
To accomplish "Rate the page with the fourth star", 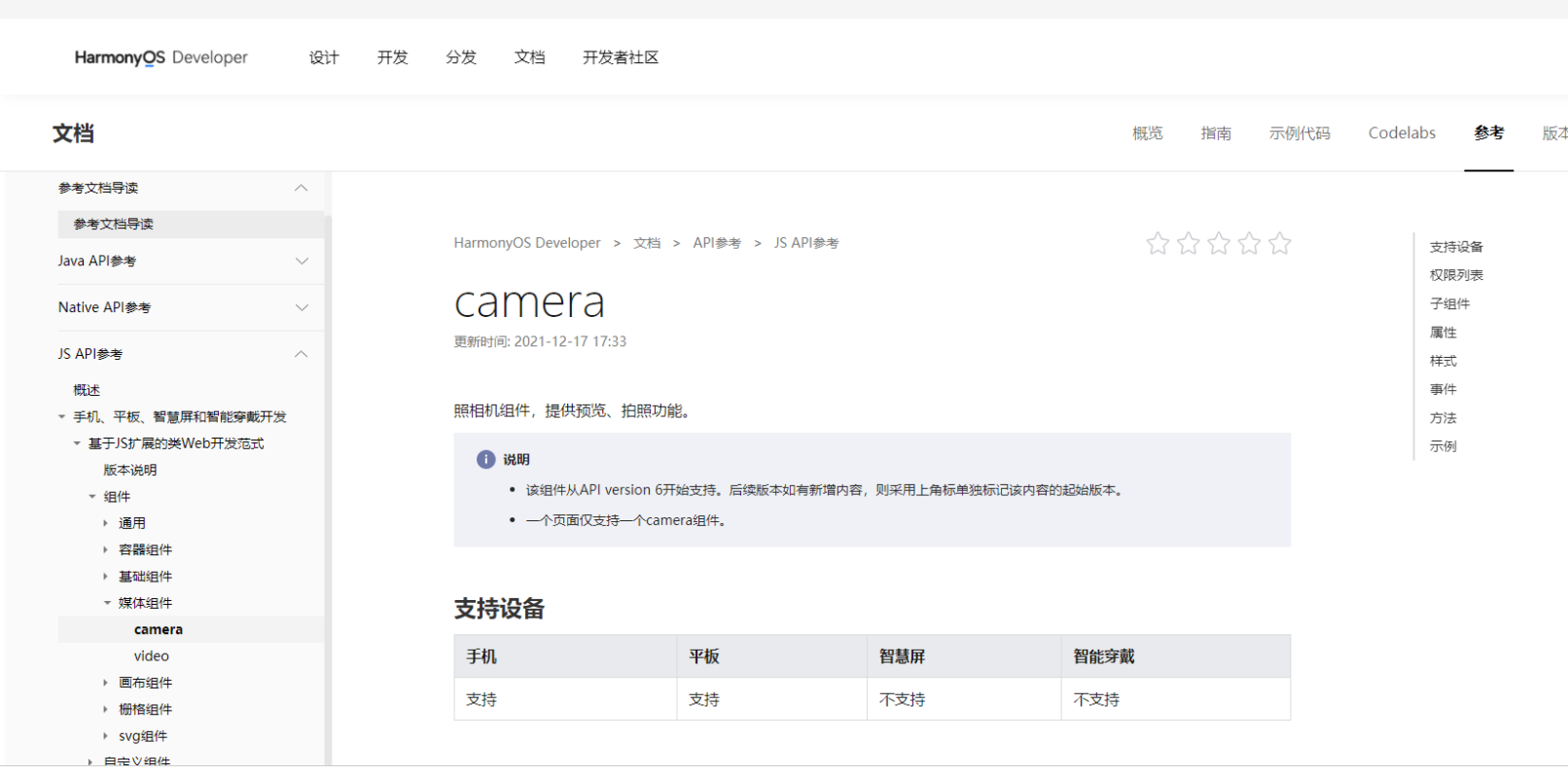I will tap(1250, 243).
